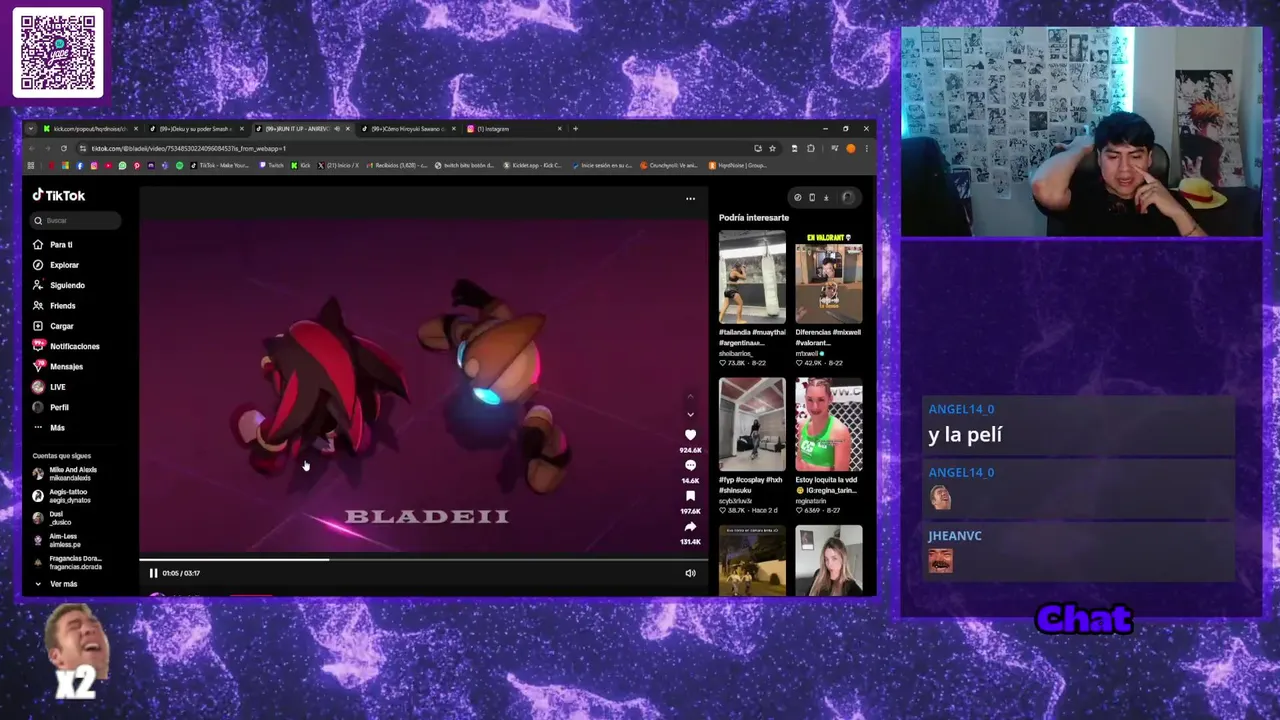This screenshot has height=720, width=1280.
Task: Open Cargar upload option
Action: [x=61, y=326]
